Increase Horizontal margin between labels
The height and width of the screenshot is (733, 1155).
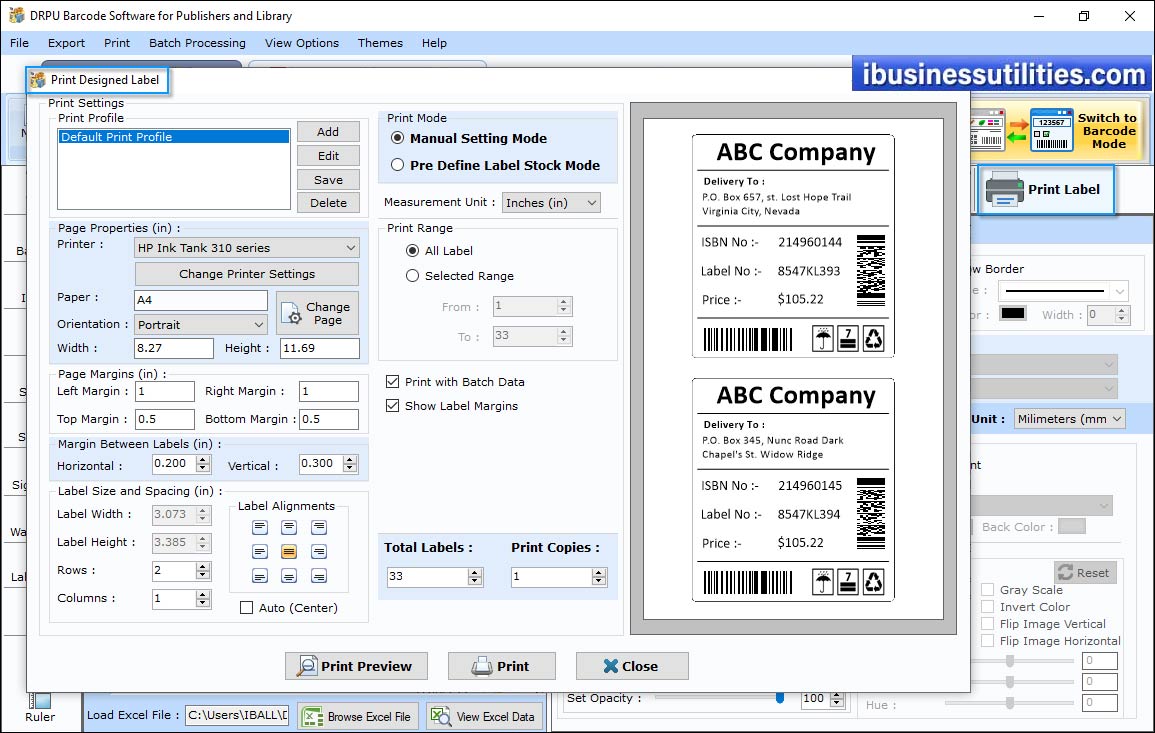point(203,459)
